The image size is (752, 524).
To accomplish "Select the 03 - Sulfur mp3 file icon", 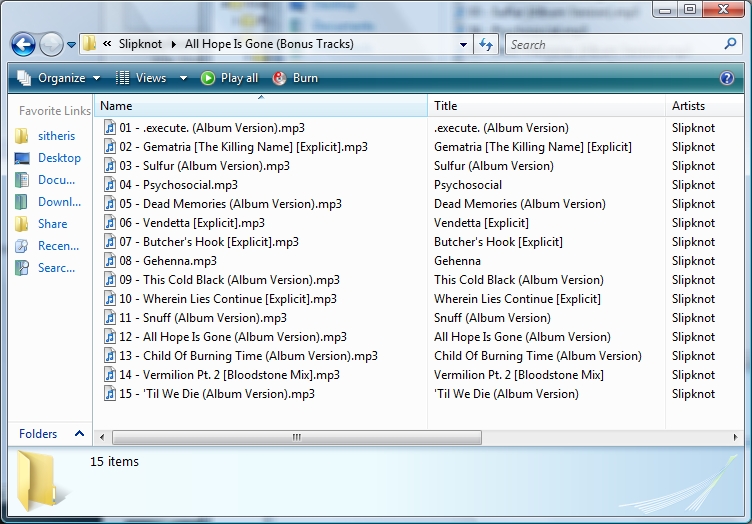I will 110,166.
